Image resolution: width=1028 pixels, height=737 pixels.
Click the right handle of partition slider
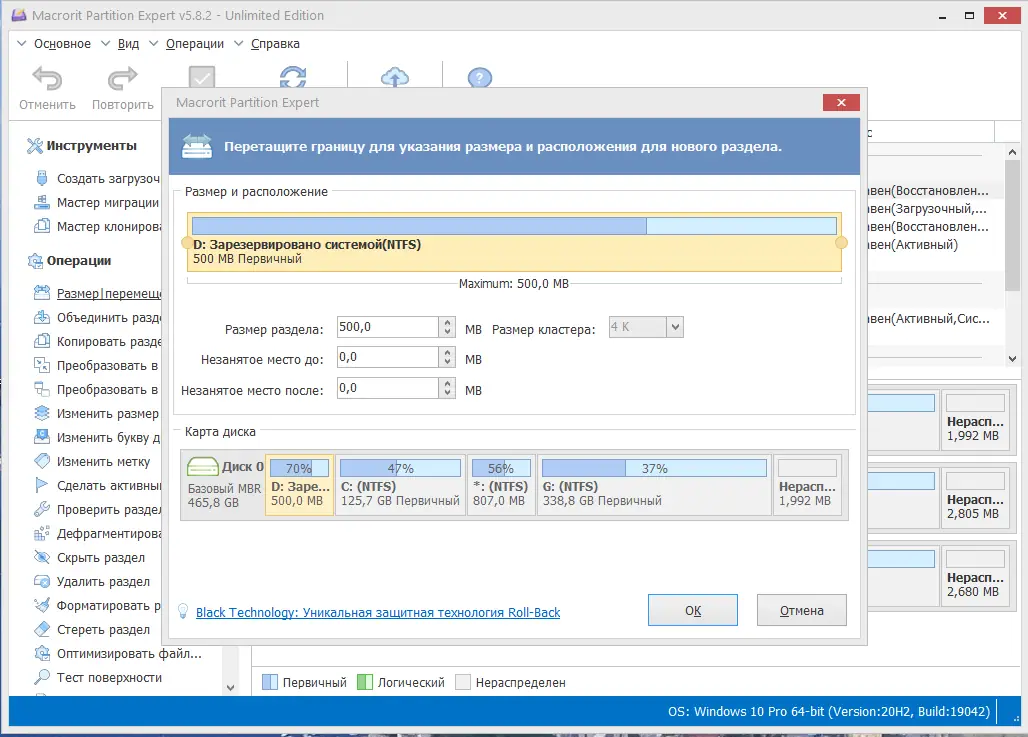(841, 243)
